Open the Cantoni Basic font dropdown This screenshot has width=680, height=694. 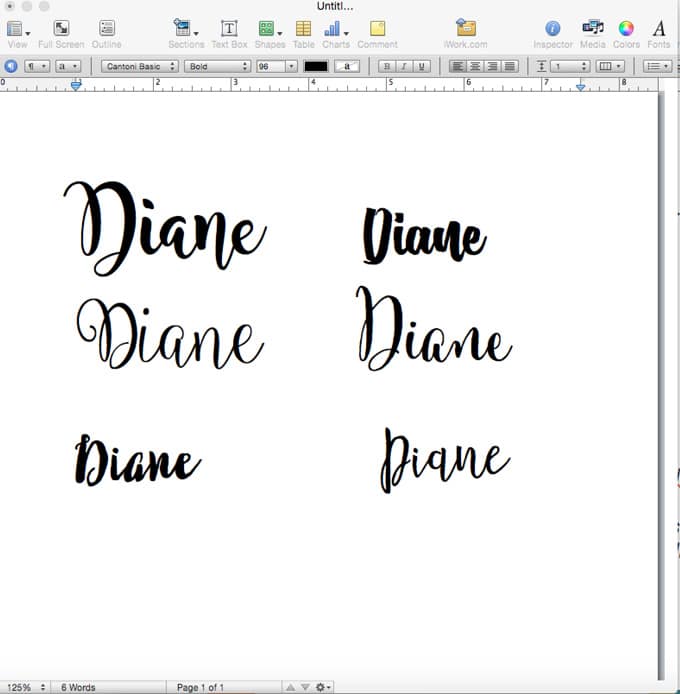(x=140, y=66)
